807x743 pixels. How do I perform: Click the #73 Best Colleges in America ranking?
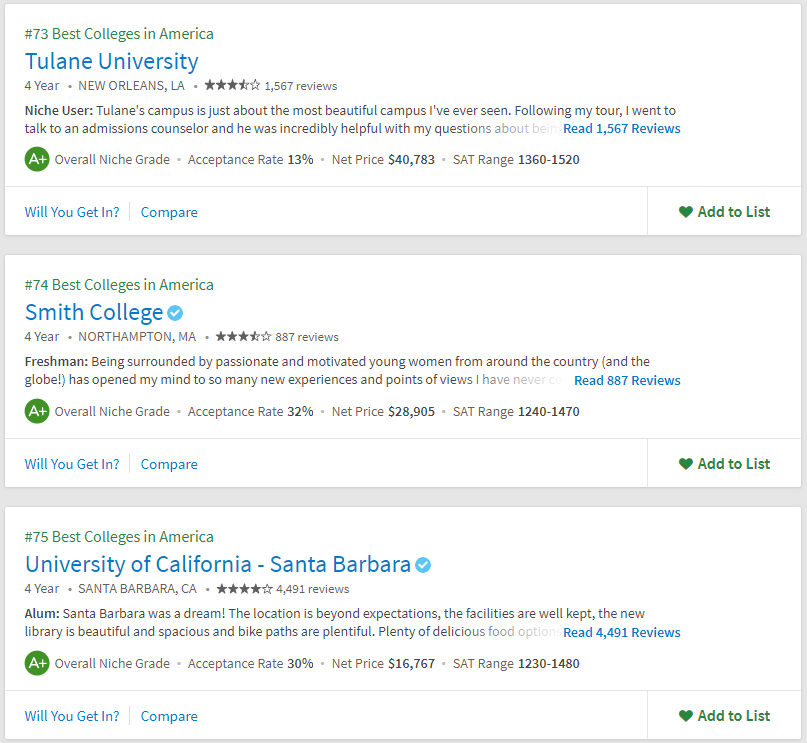point(119,34)
